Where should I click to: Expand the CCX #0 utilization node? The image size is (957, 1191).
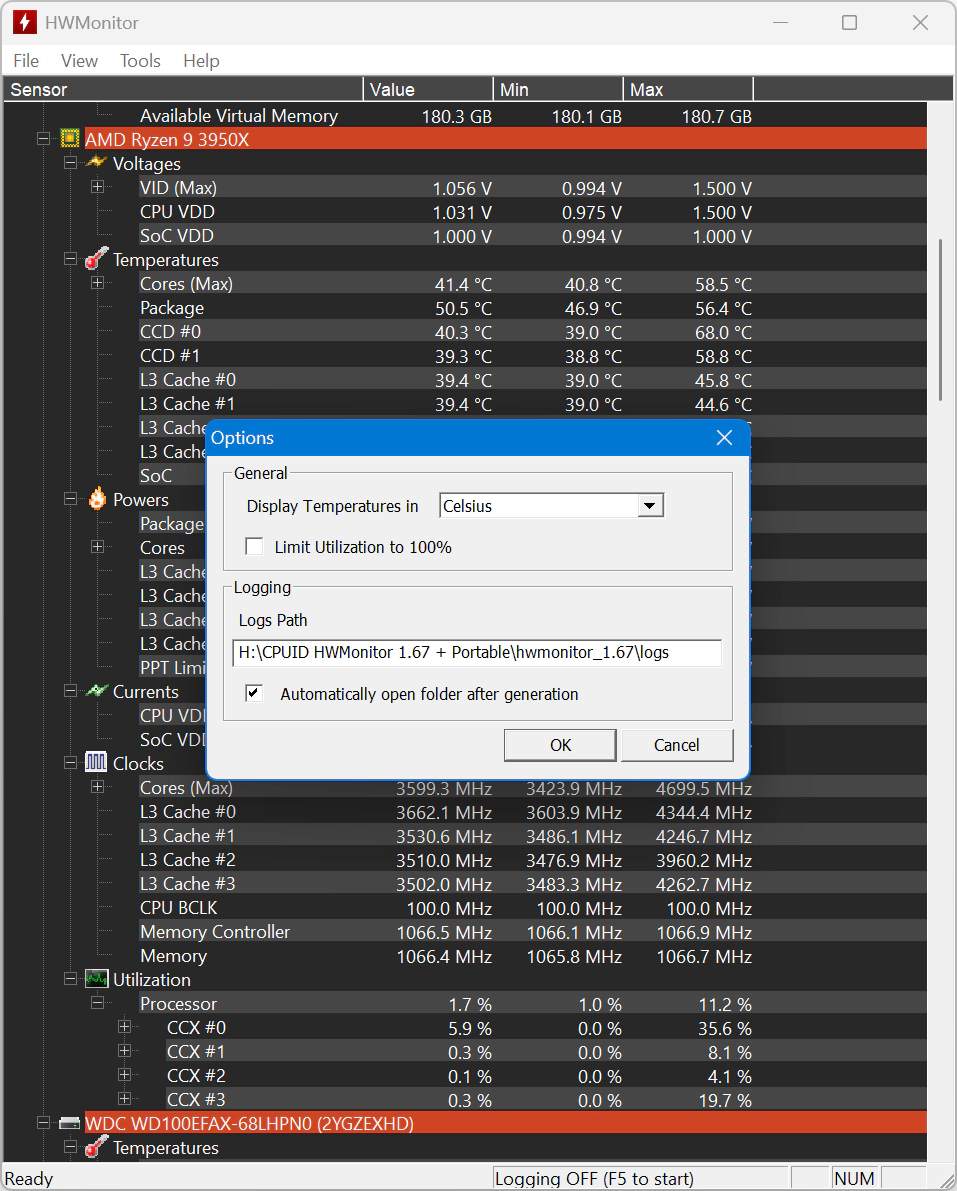click(125, 1027)
